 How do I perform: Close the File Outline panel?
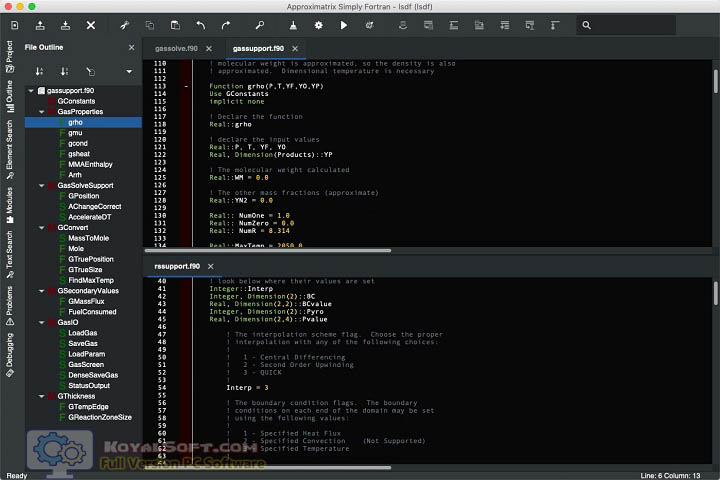click(x=132, y=47)
